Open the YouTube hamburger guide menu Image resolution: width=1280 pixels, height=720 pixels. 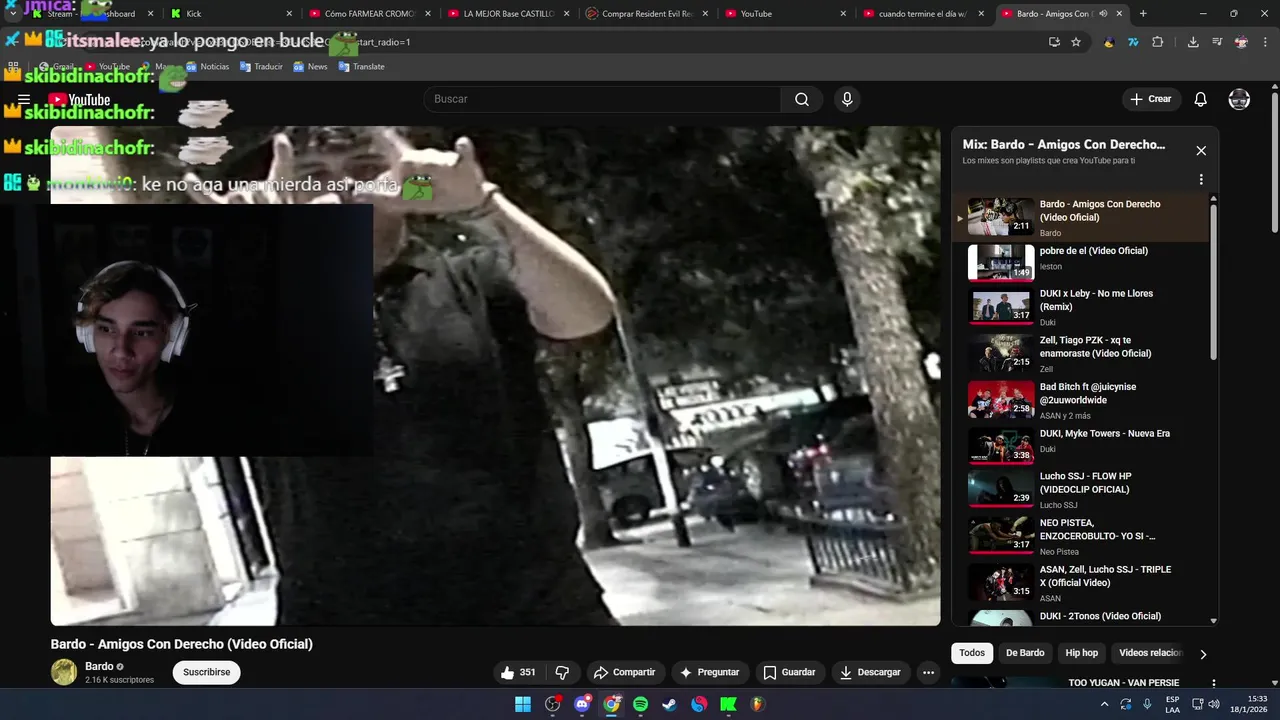24,99
